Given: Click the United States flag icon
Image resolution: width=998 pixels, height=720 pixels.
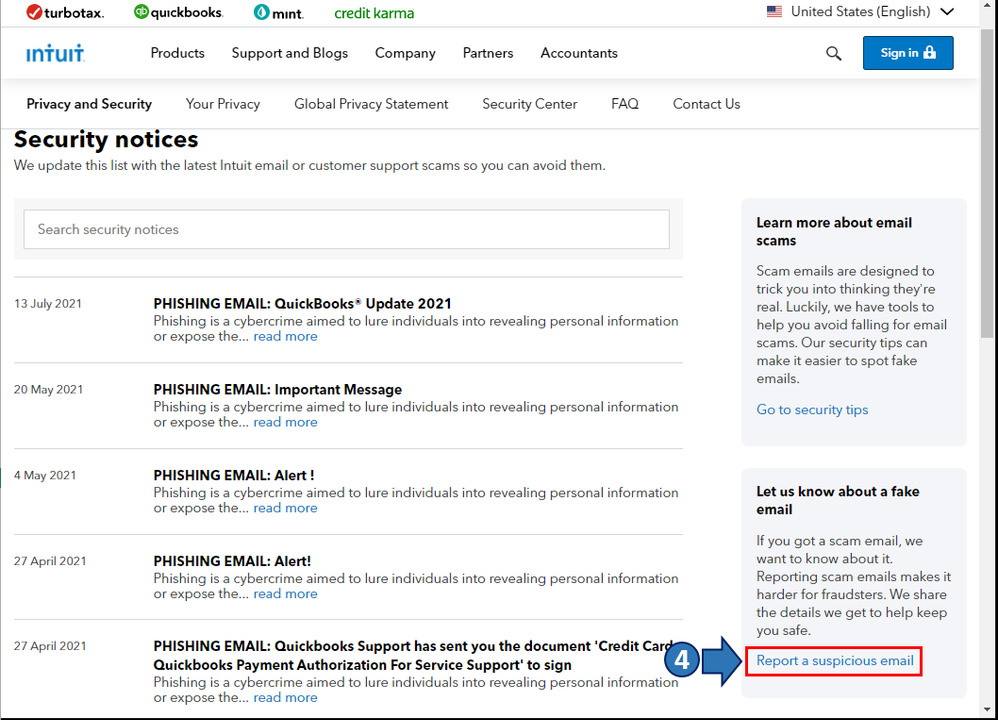Looking at the screenshot, I should [x=774, y=11].
